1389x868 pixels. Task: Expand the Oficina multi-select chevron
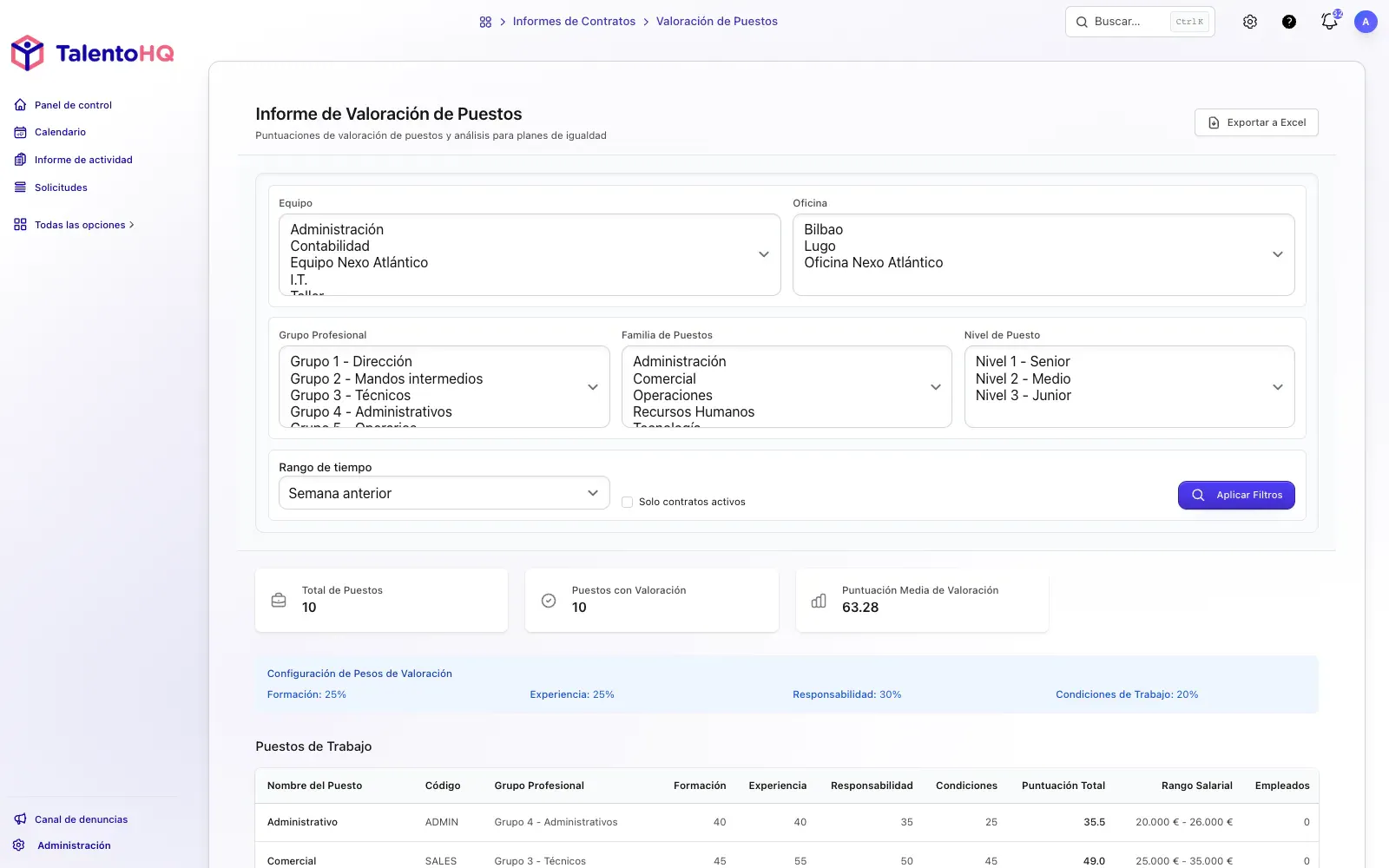1278,254
